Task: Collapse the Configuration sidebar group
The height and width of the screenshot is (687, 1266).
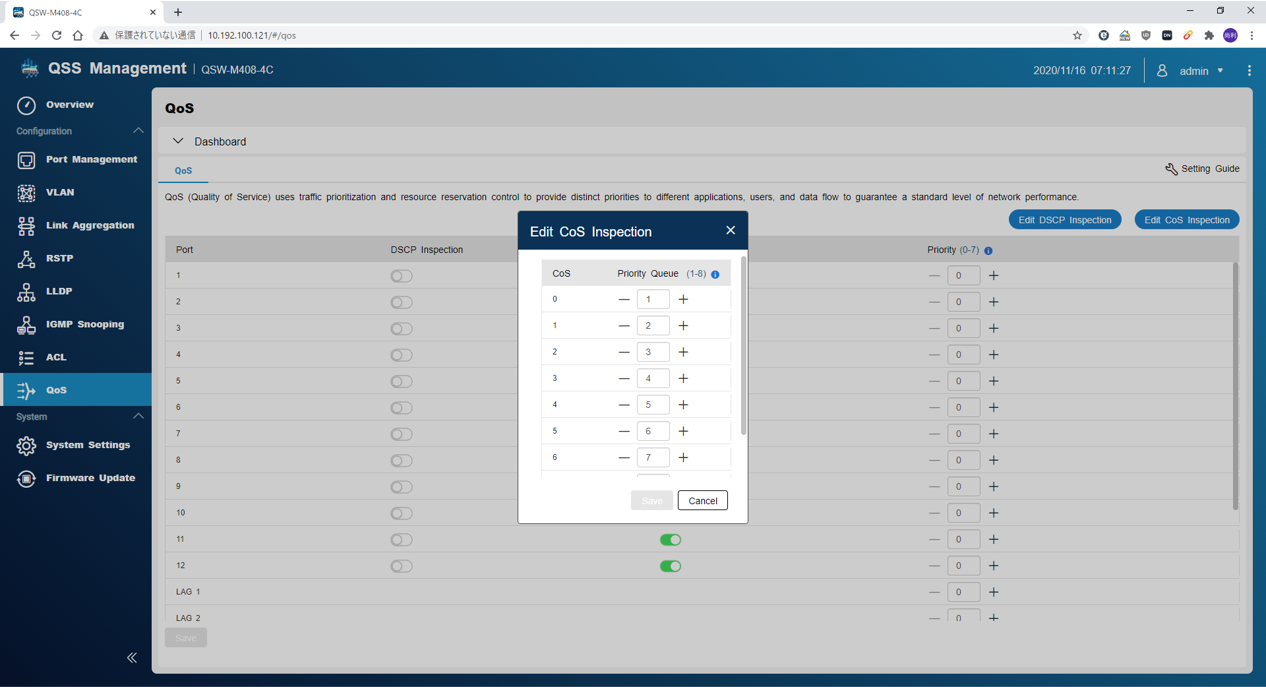Action: pyautogui.click(x=138, y=131)
